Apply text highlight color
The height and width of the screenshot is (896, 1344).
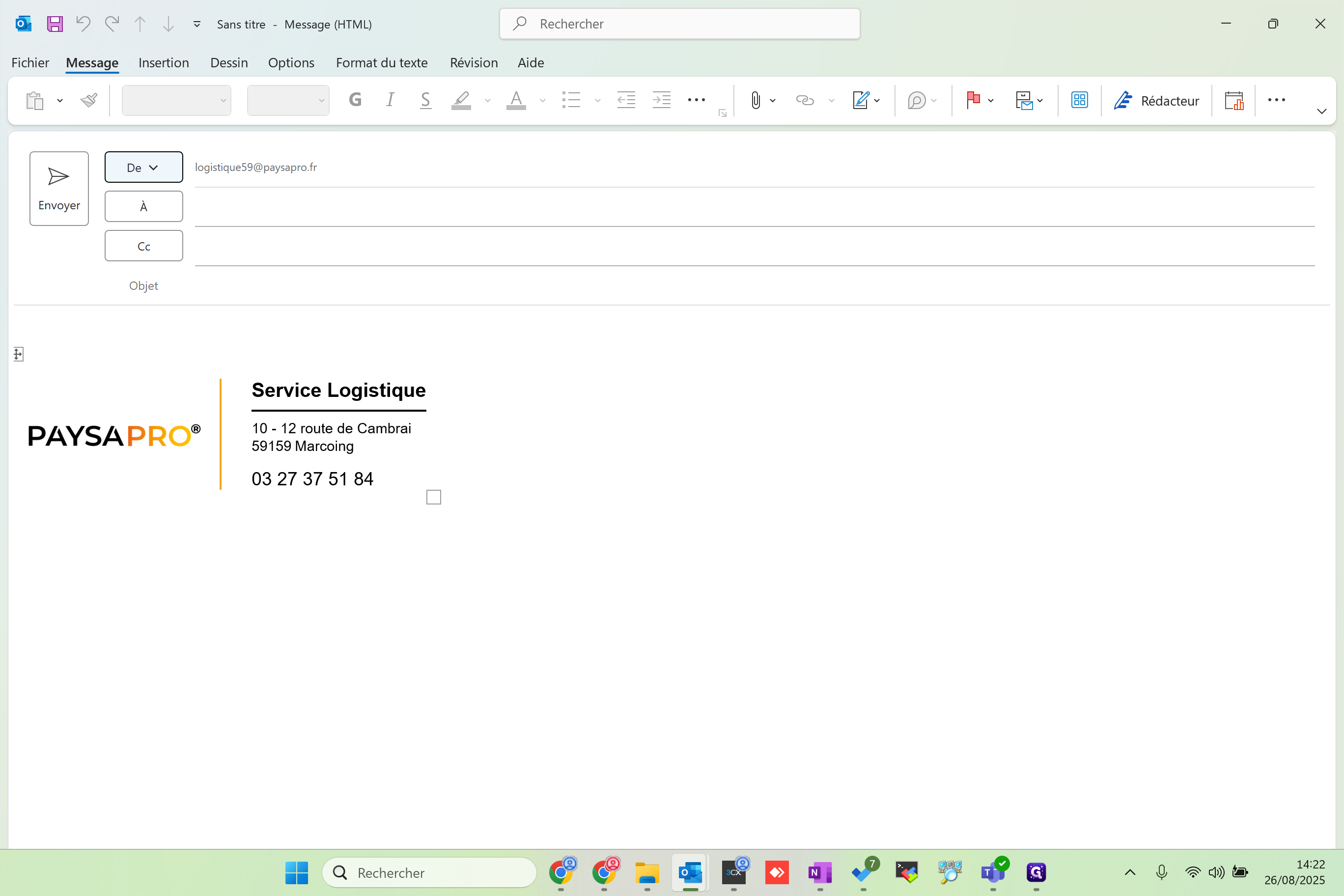(461, 100)
